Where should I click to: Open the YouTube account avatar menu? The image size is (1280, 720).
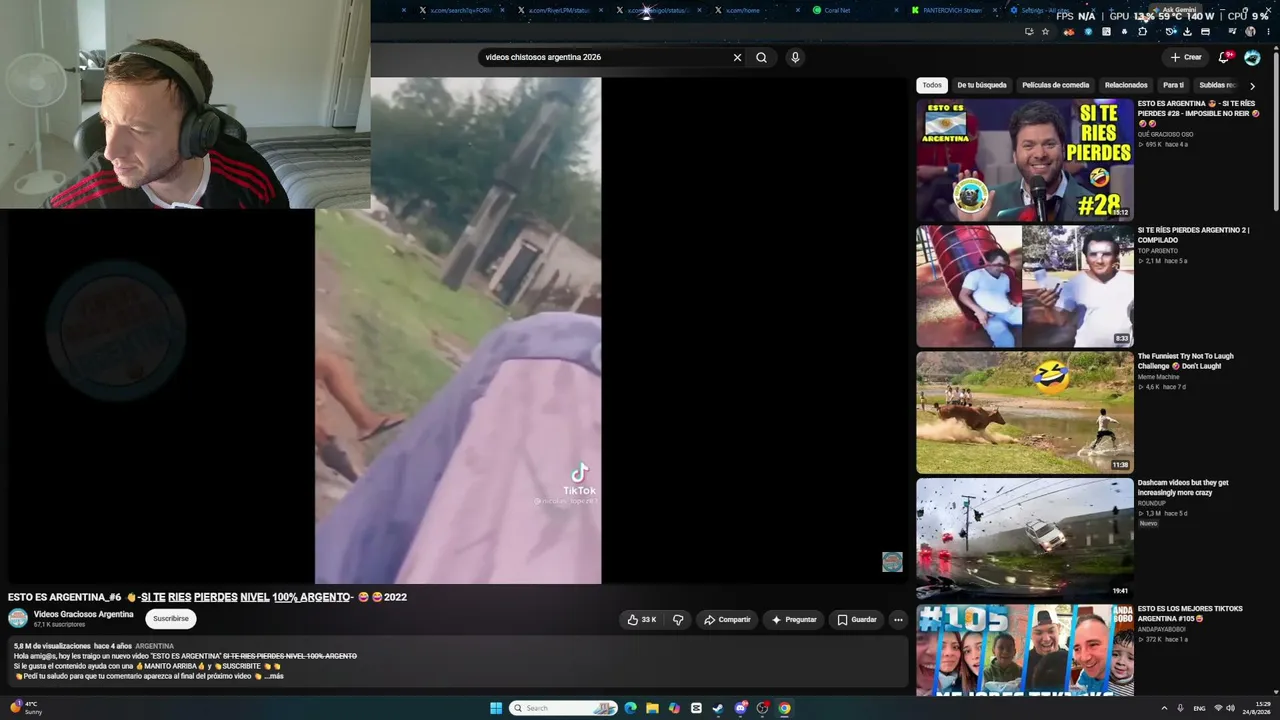pyautogui.click(x=1252, y=57)
